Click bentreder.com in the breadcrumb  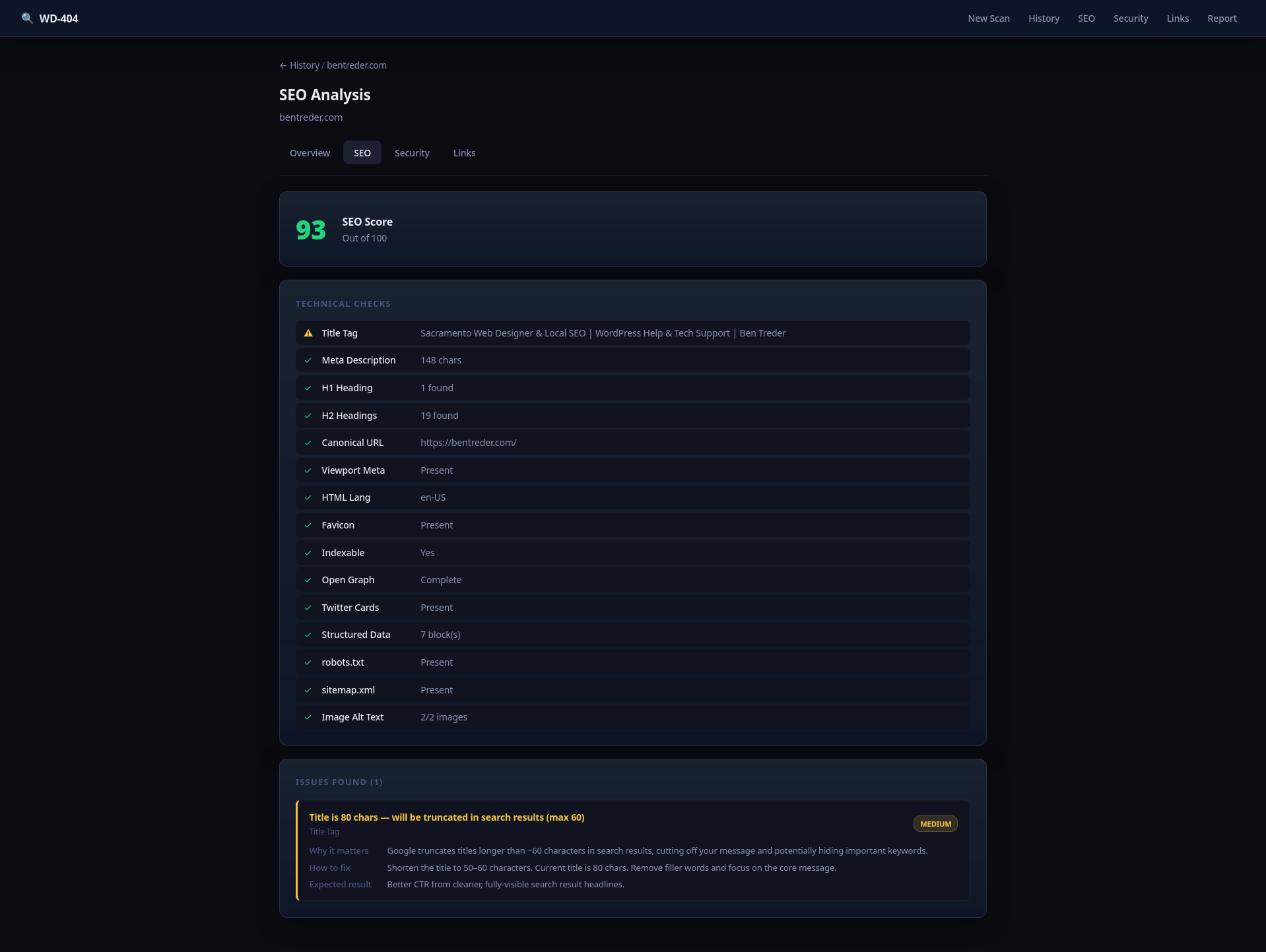[356, 65]
